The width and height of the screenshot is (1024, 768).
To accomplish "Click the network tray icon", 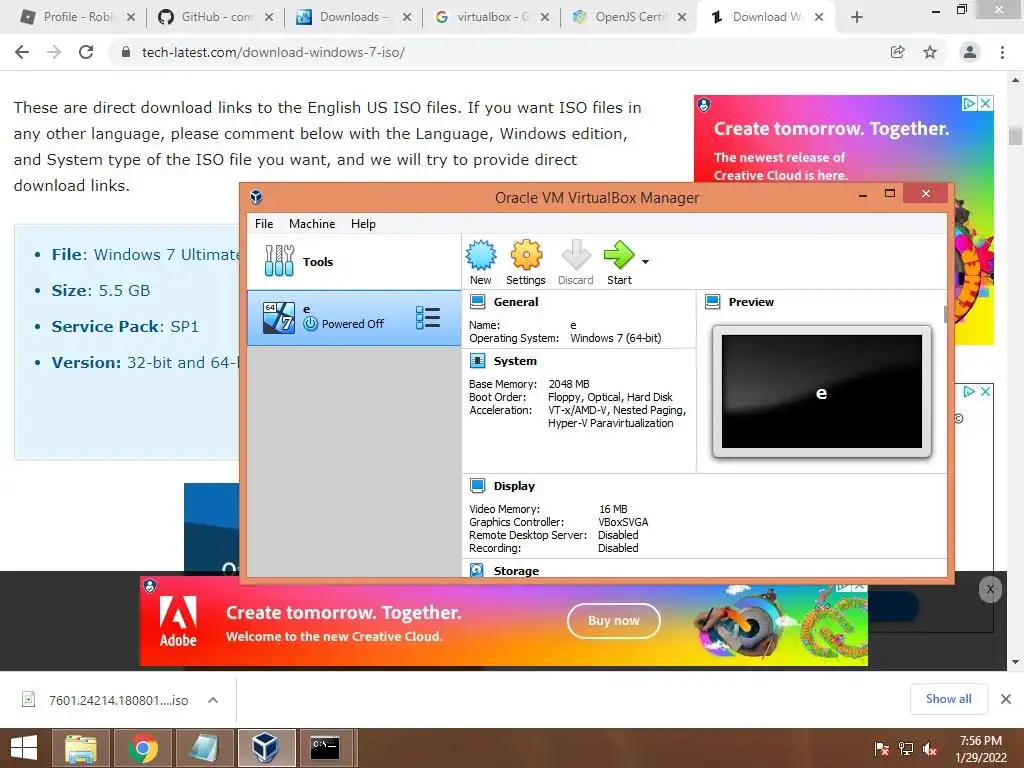I will (x=906, y=749).
